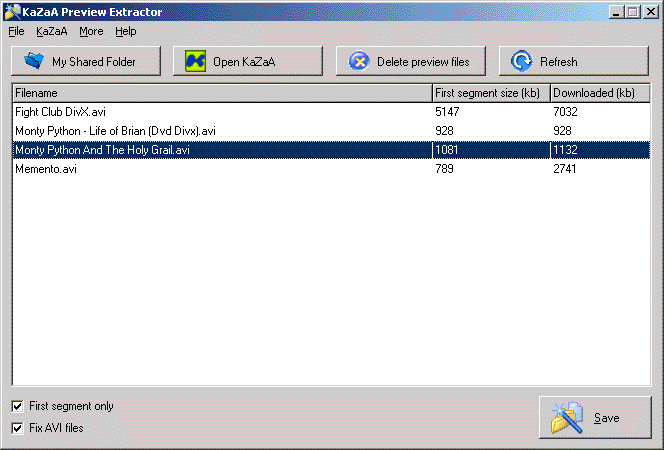The image size is (664, 450).
Task: Click the KaZaA Preview Extractor title bar icon
Action: [x=12, y=12]
